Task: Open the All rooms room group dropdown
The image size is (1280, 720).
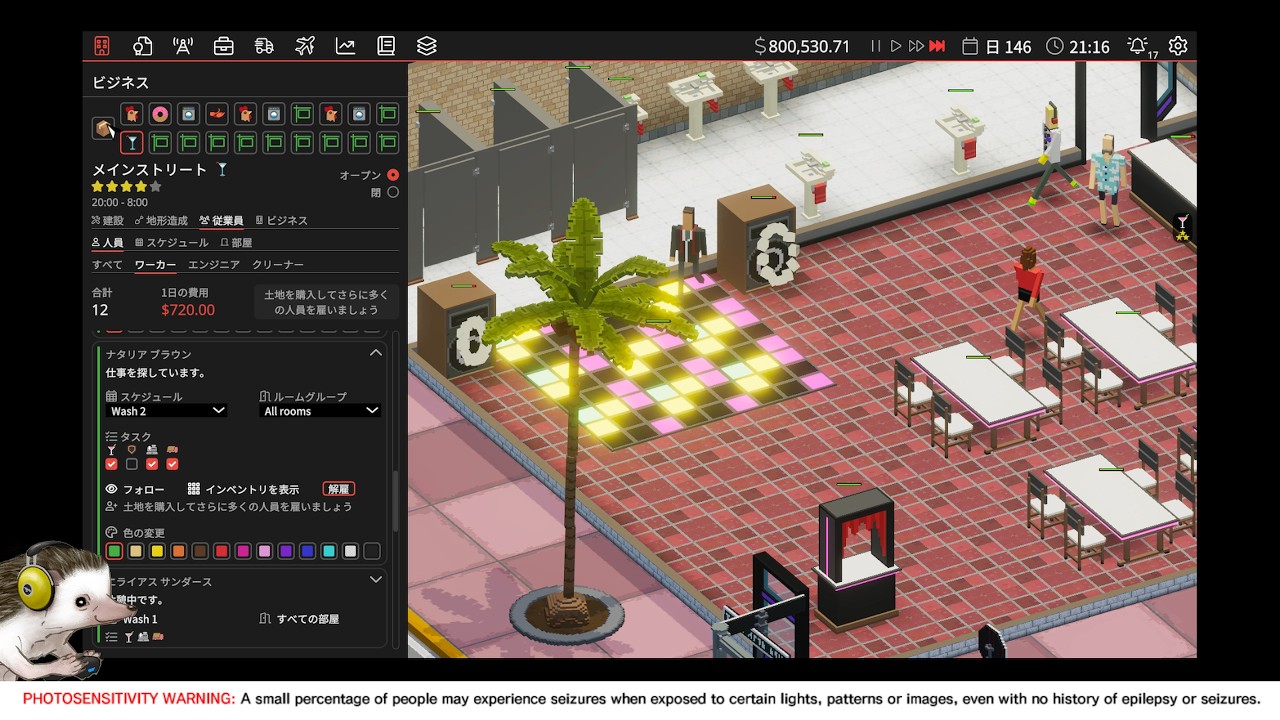Action: pyautogui.click(x=320, y=411)
